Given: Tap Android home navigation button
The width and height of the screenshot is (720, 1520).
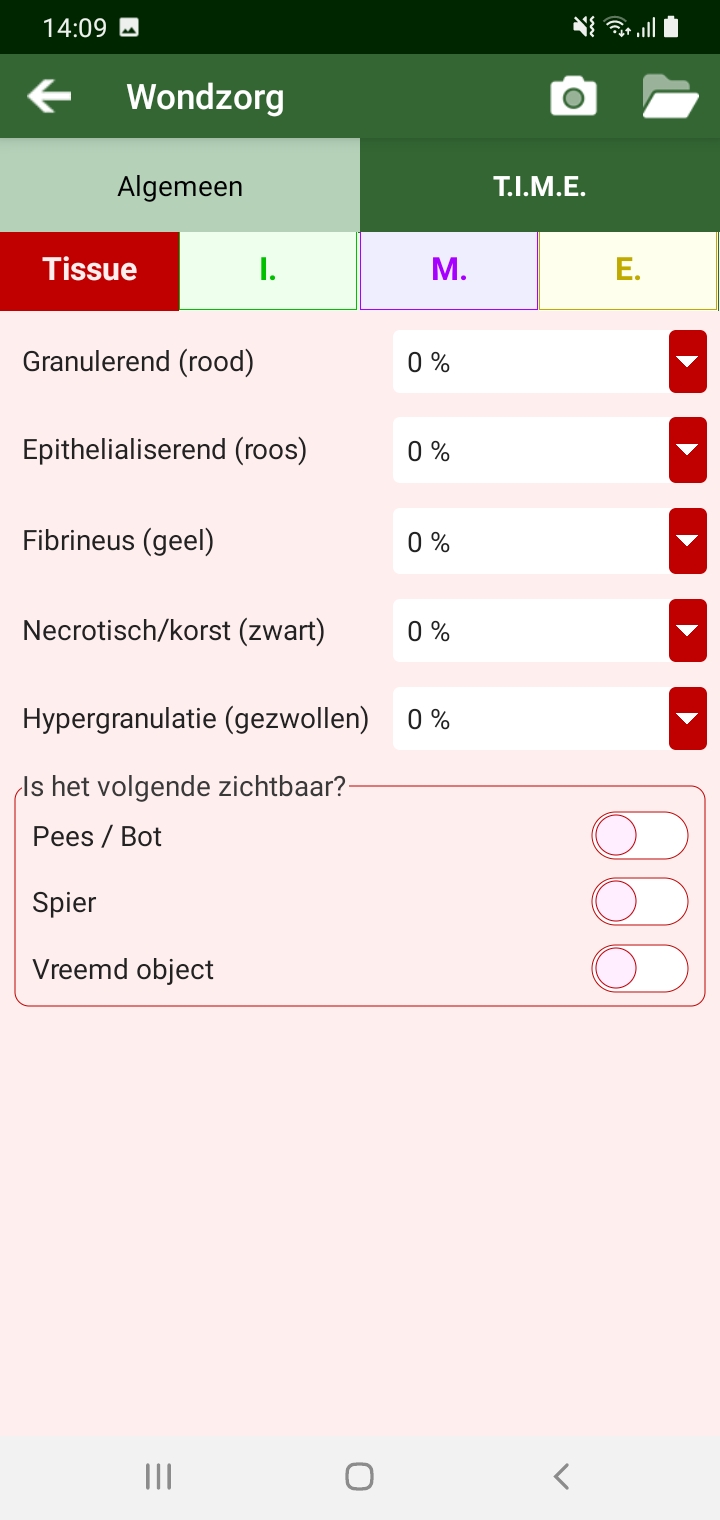Looking at the screenshot, I should click(359, 1476).
